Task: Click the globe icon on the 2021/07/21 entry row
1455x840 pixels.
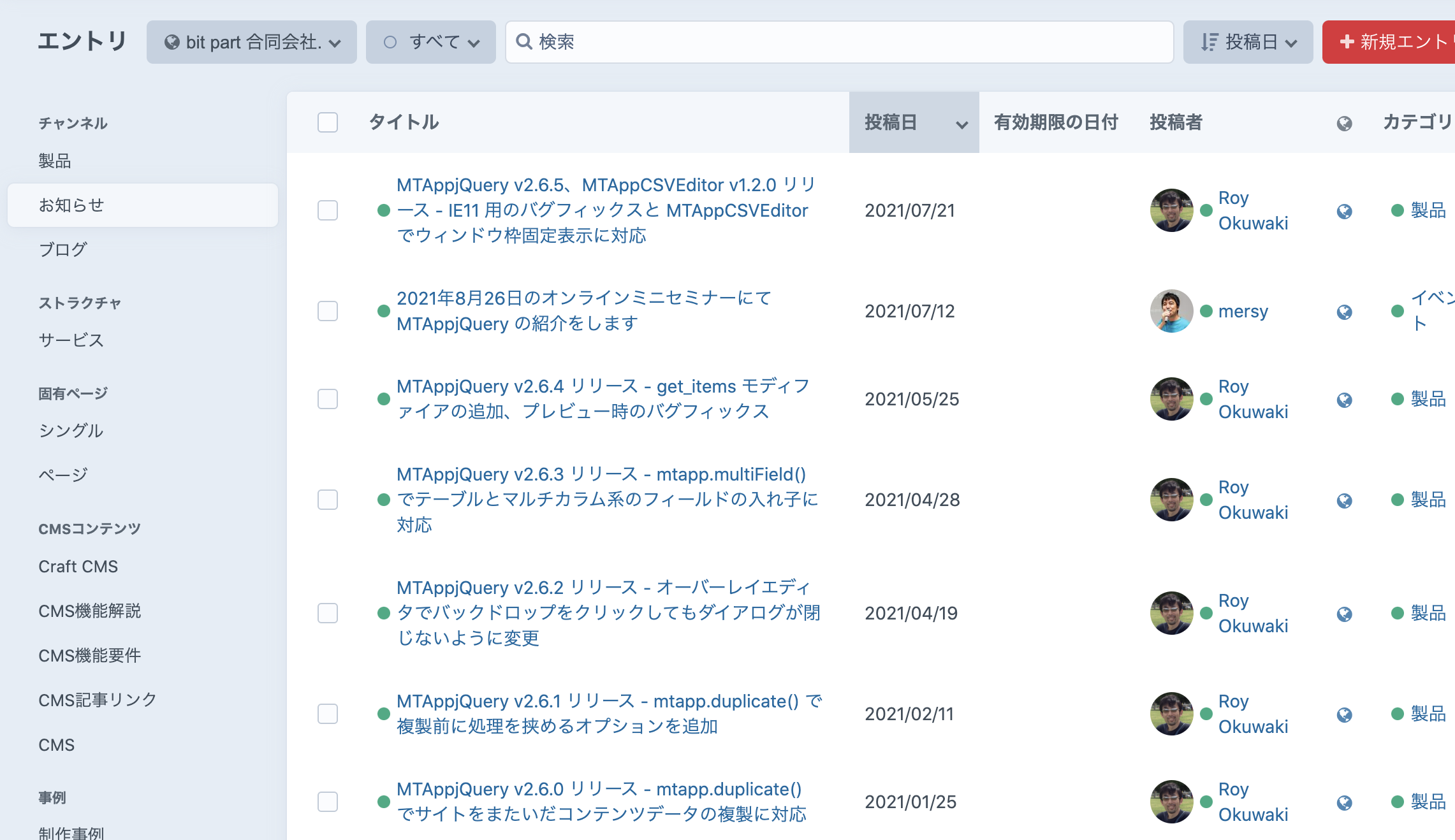Action: coord(1344,211)
